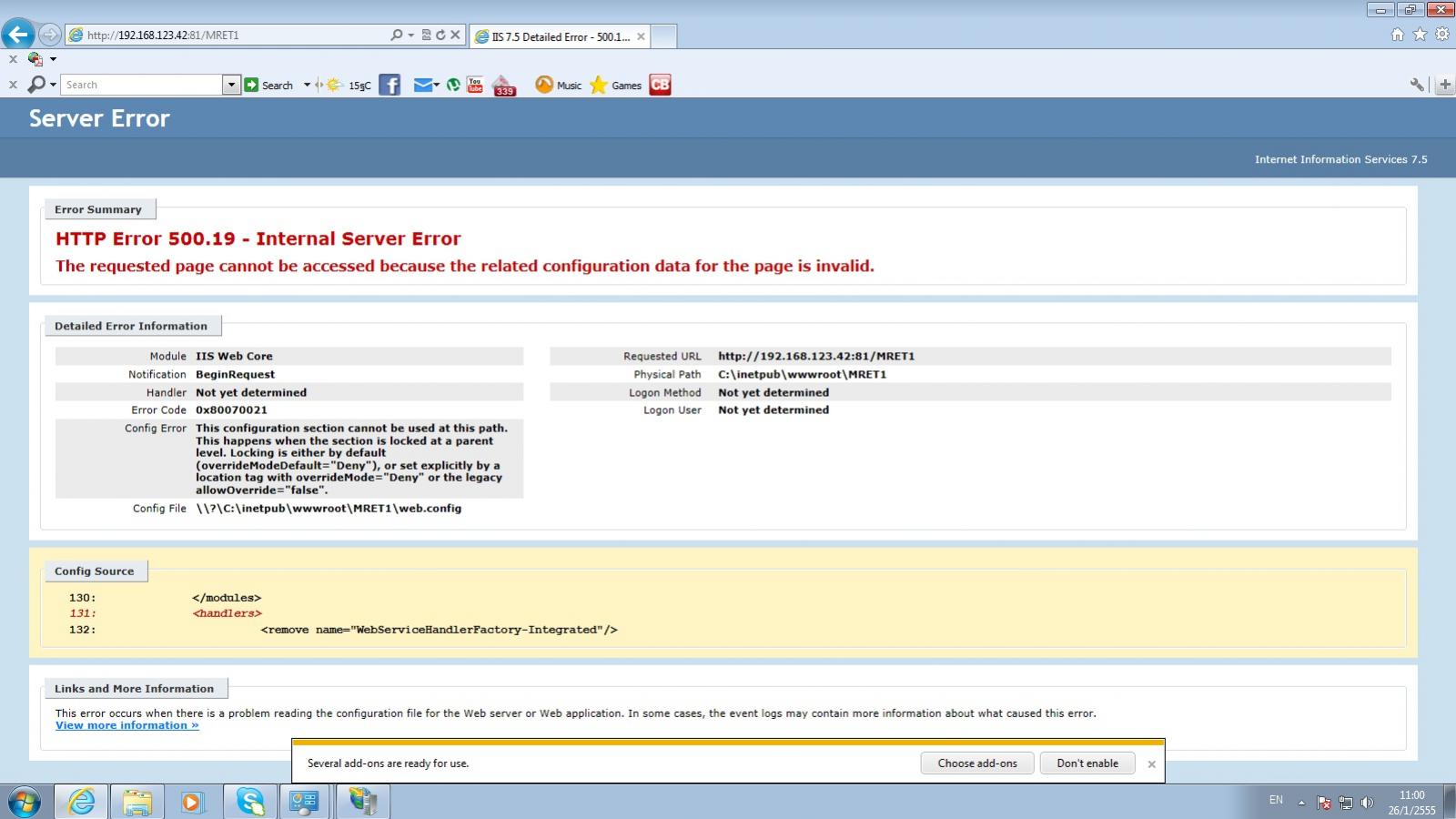Click the PDF converter globe toolbar icon
The image size is (1456, 819).
(35, 59)
